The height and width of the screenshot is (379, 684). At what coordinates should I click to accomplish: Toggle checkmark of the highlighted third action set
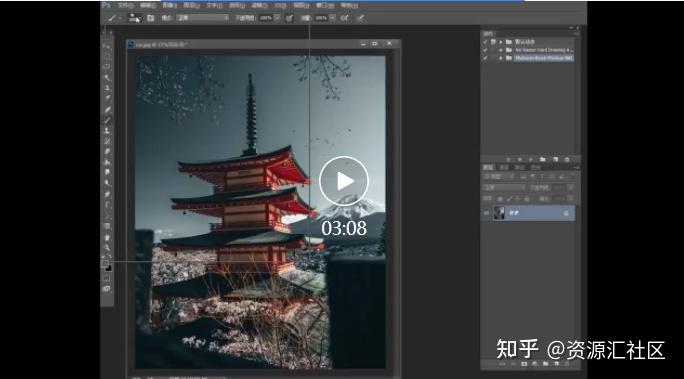(x=485, y=58)
